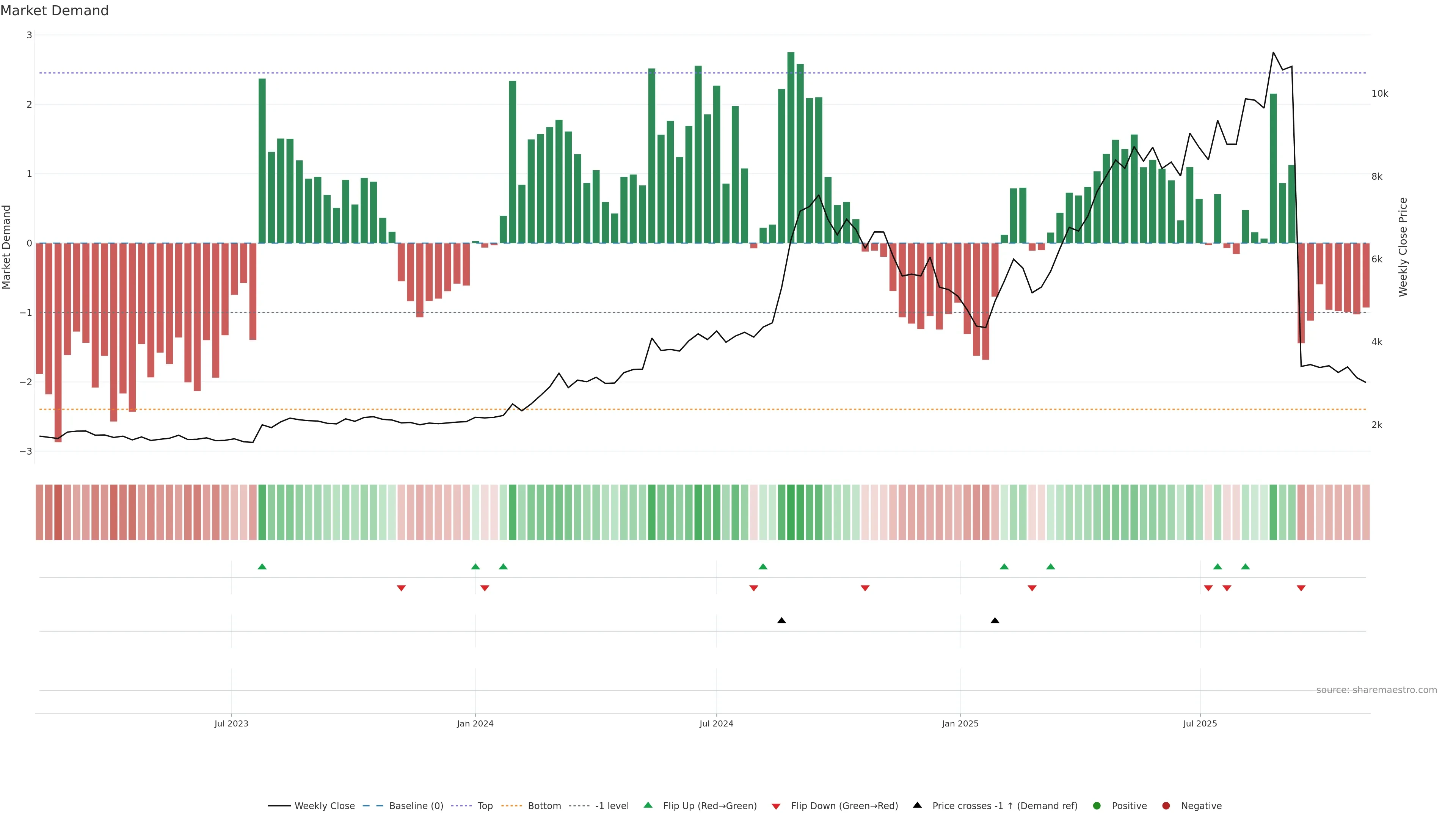The image size is (1456, 819).
Task: Hide the Top dotted line series
Action: point(485,806)
